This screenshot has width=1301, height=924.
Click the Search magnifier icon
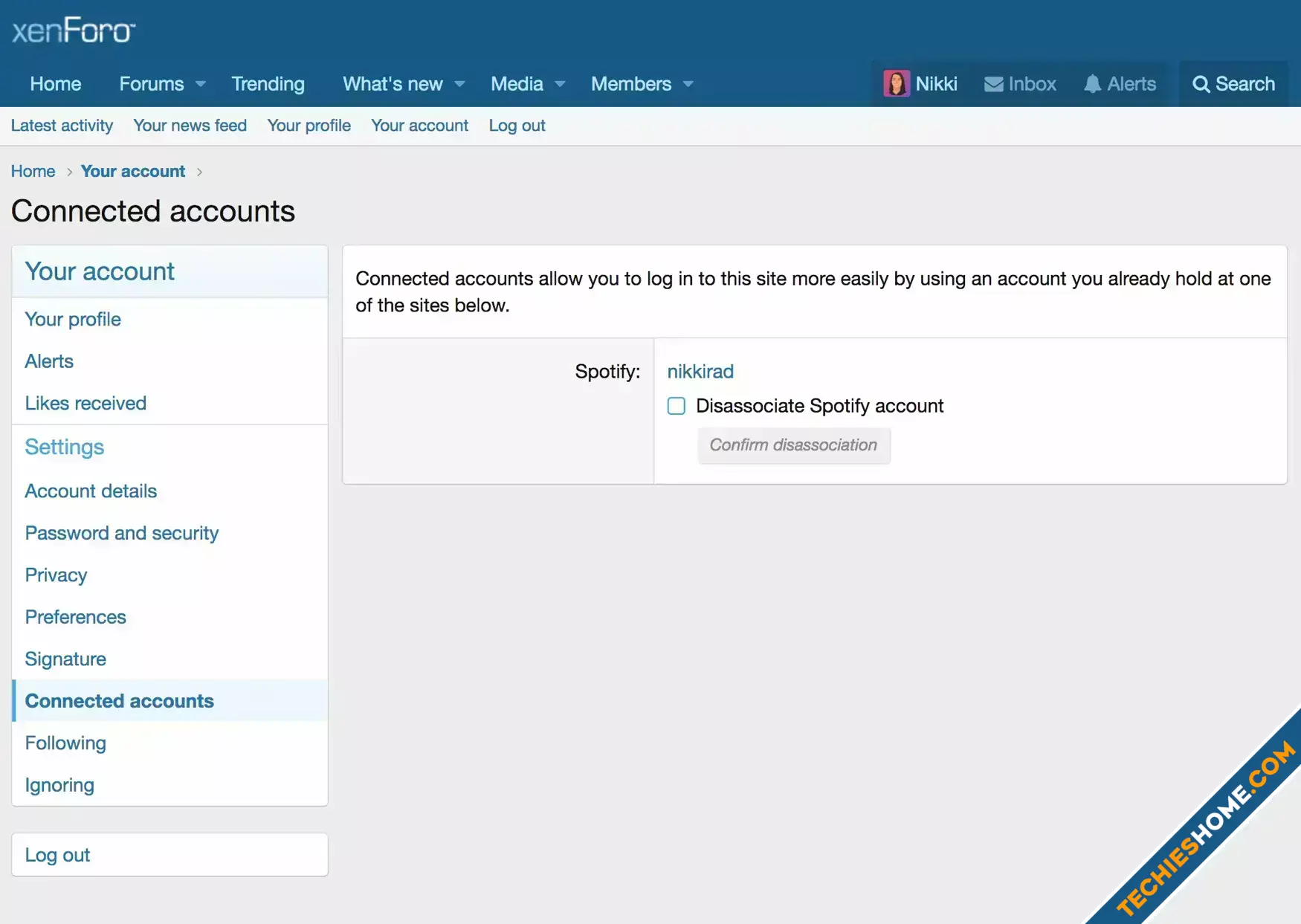tap(1201, 84)
